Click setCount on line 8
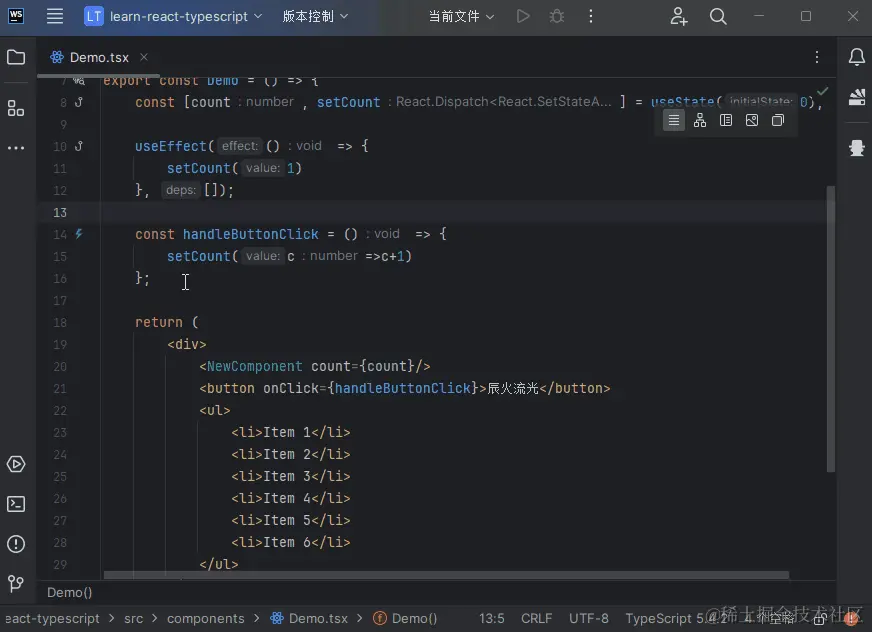The image size is (872, 632). [349, 102]
